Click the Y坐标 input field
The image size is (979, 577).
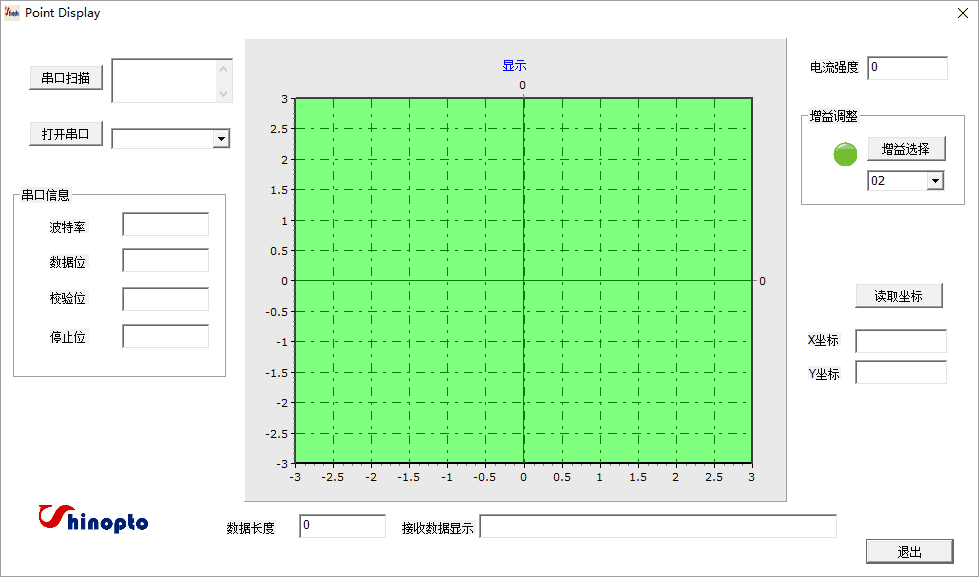click(901, 372)
